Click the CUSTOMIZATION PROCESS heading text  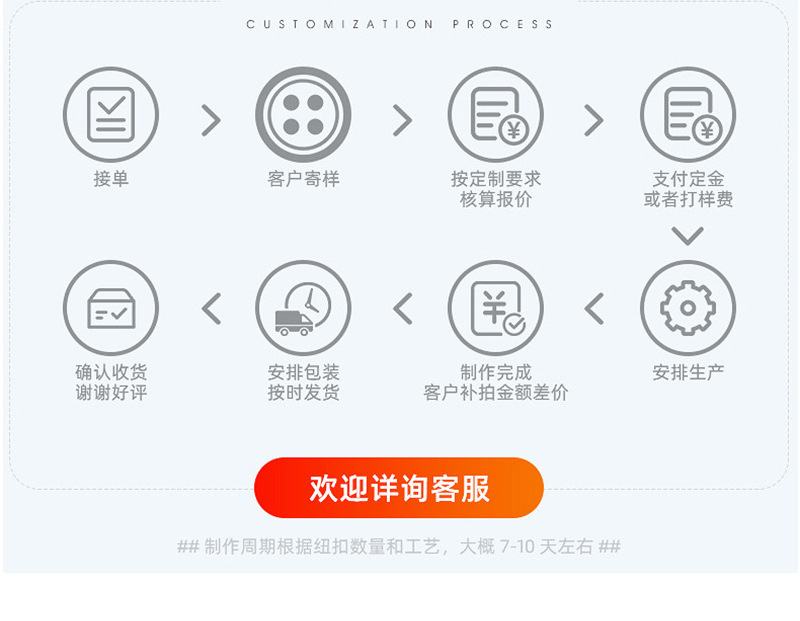[x=399, y=24]
